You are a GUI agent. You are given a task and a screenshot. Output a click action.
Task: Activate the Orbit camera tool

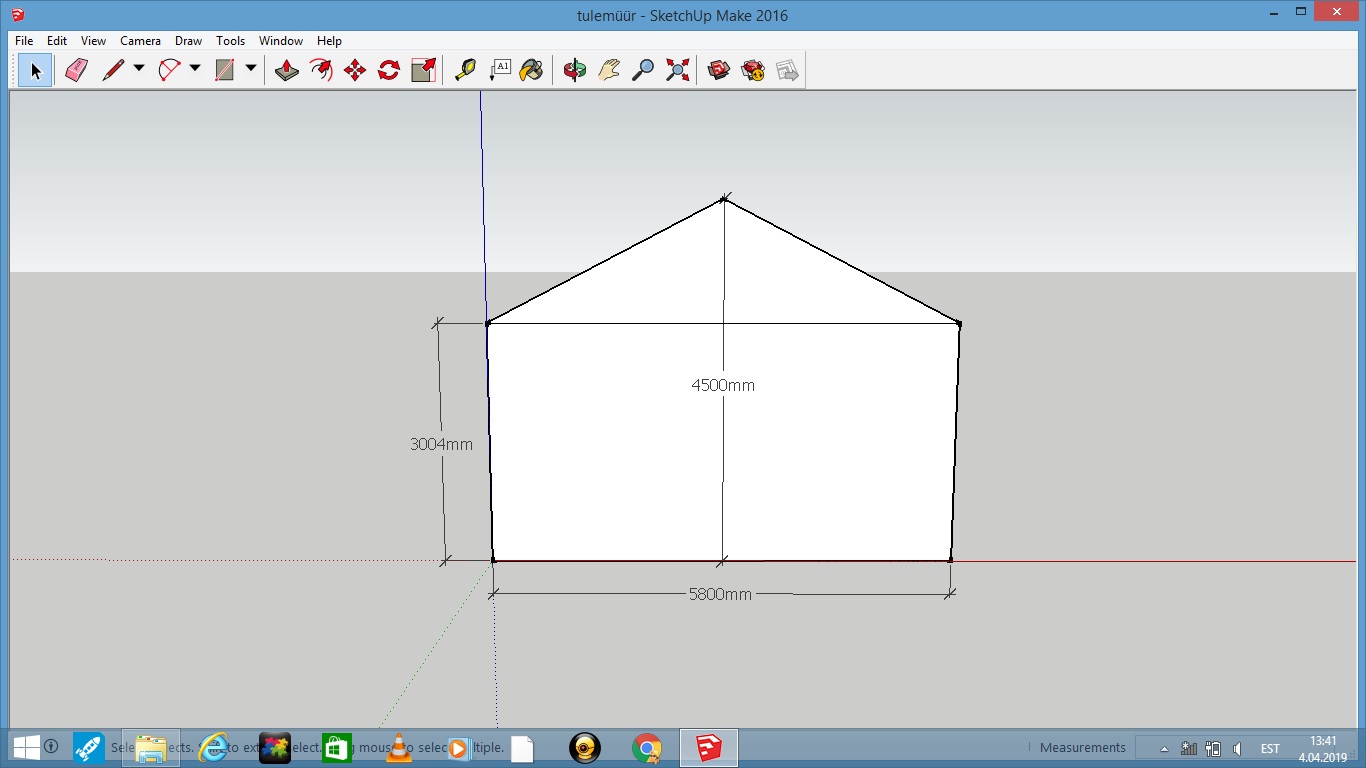575,70
